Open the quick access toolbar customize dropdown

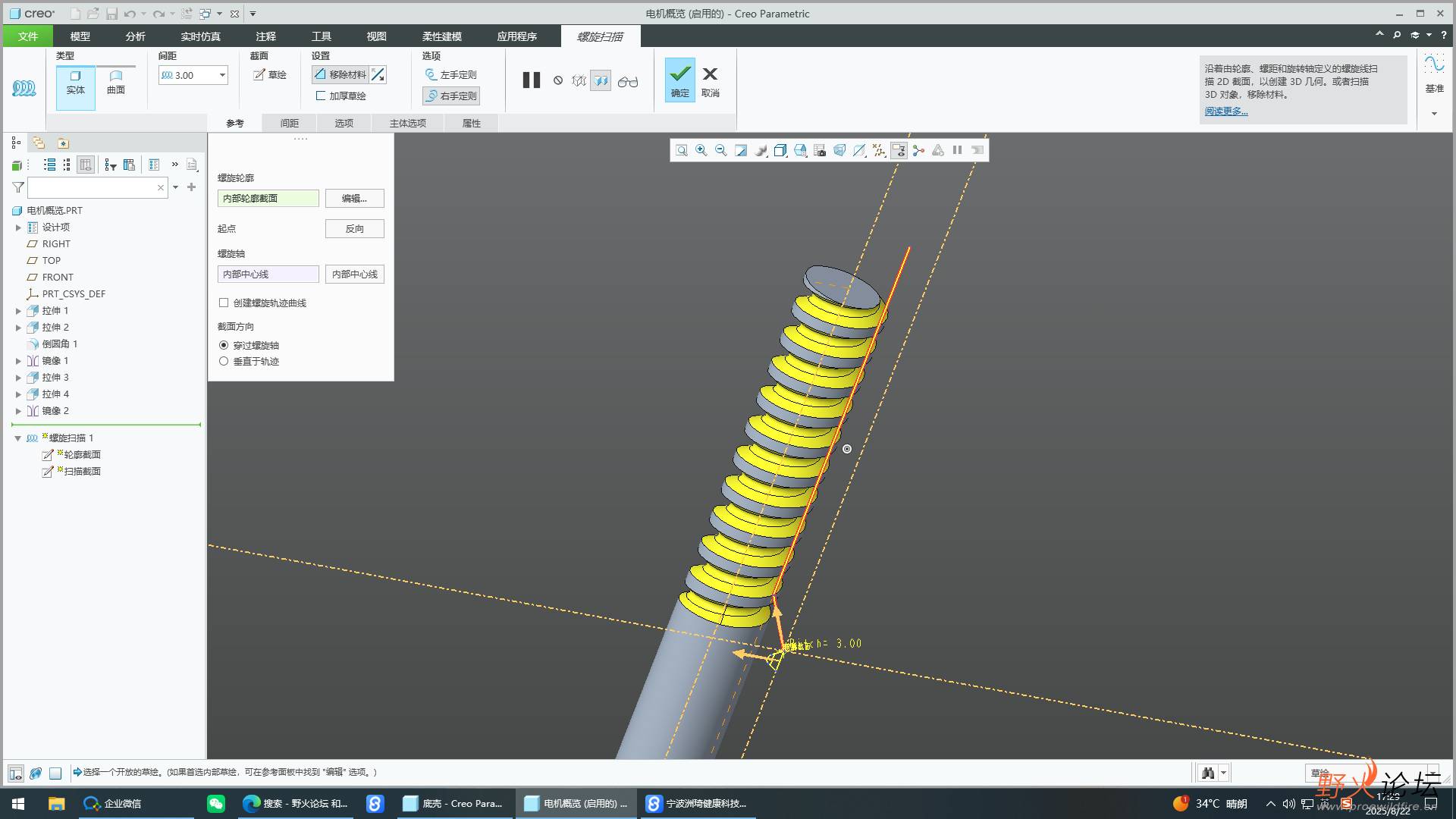coord(253,14)
